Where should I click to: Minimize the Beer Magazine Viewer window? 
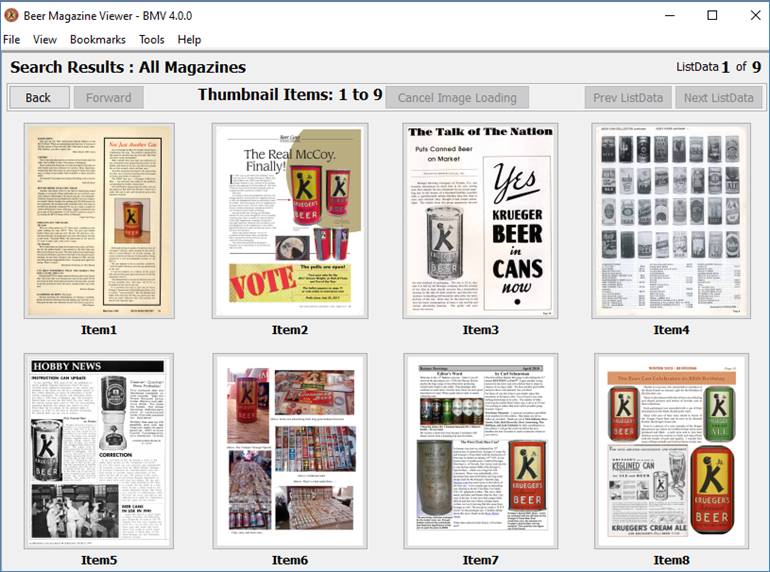point(670,15)
